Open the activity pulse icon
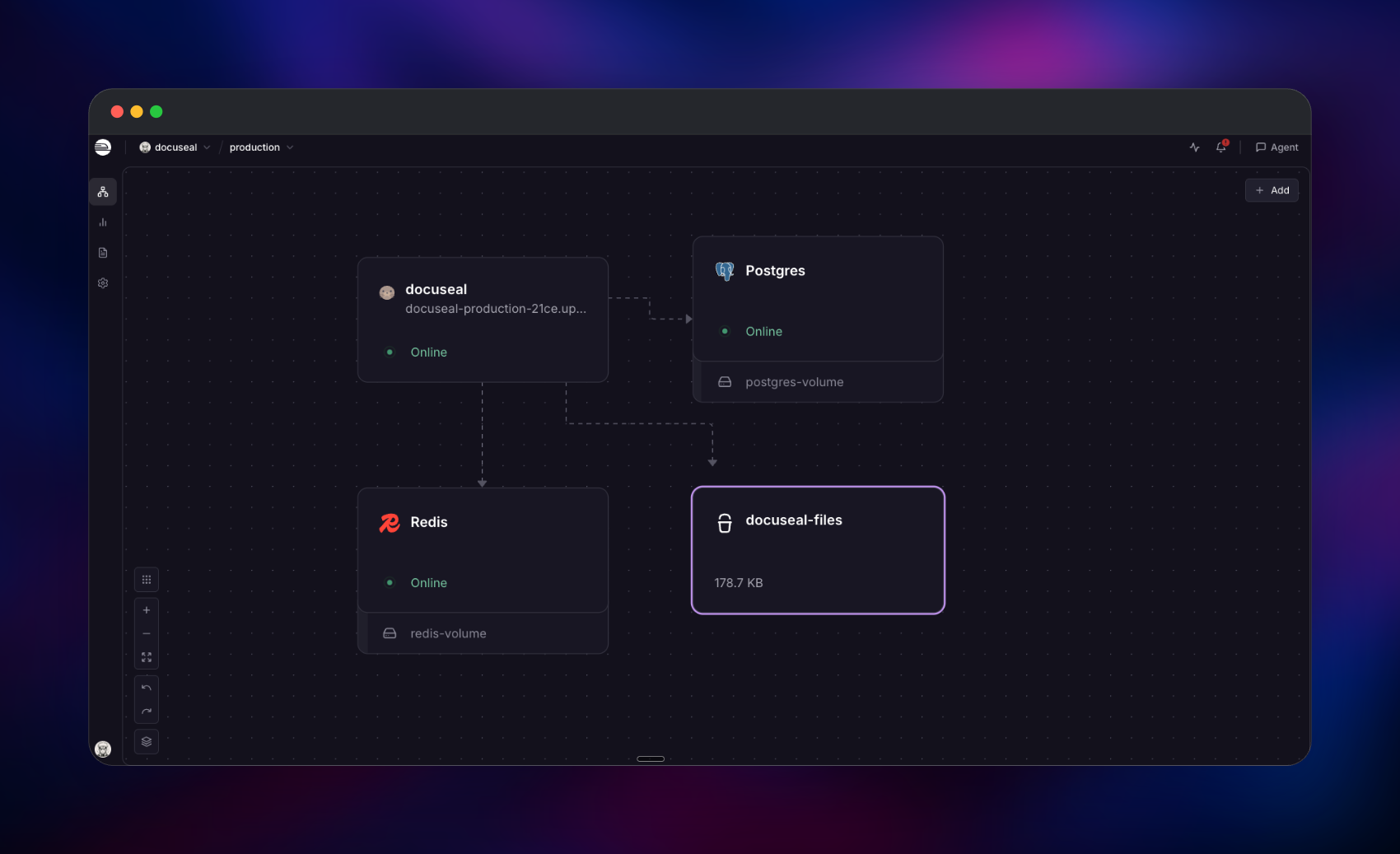Viewport: 1400px width, 854px height. pyautogui.click(x=1194, y=147)
